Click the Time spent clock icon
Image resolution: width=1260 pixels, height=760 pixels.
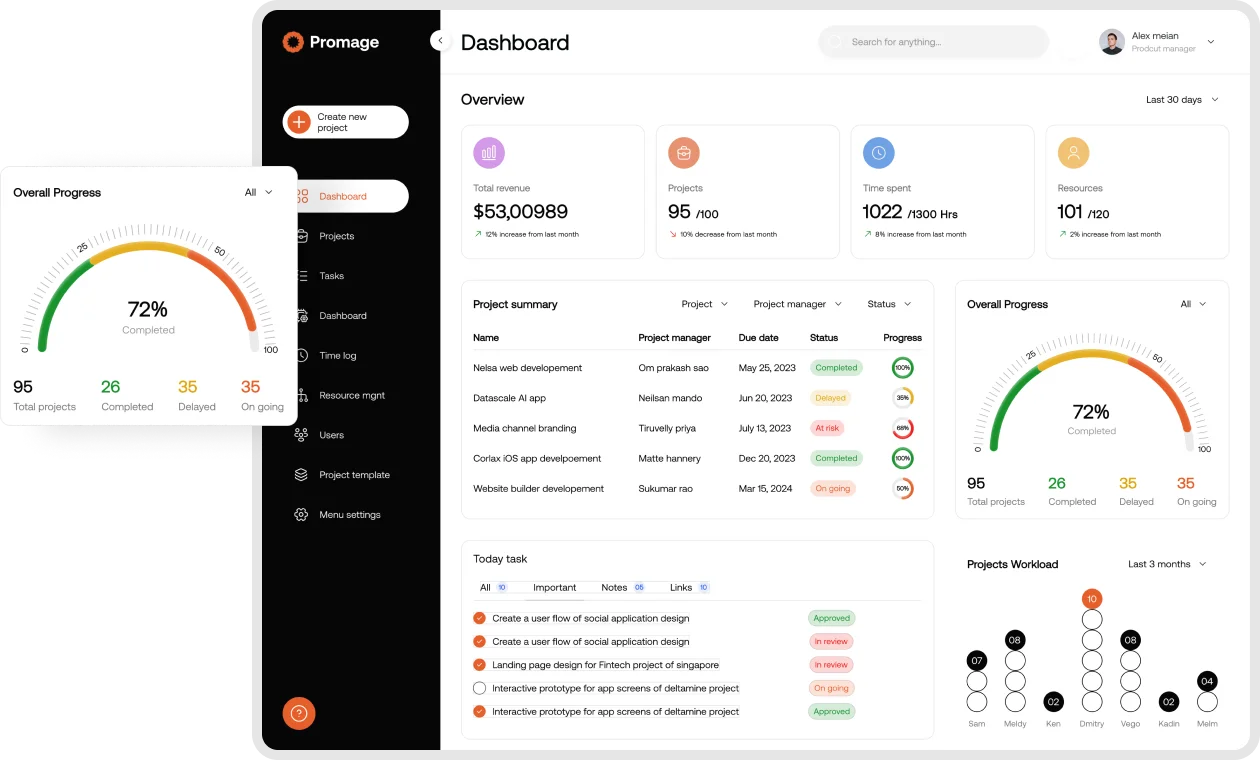tap(877, 152)
